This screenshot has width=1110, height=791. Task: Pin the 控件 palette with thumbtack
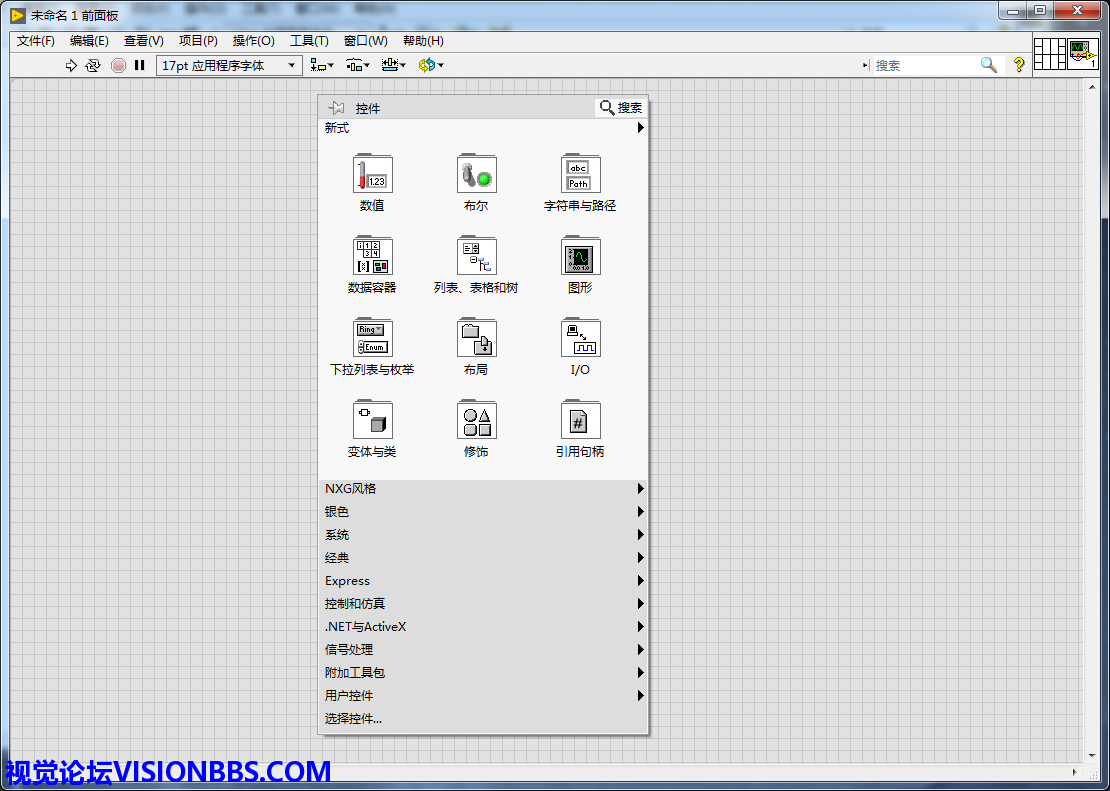(x=337, y=108)
